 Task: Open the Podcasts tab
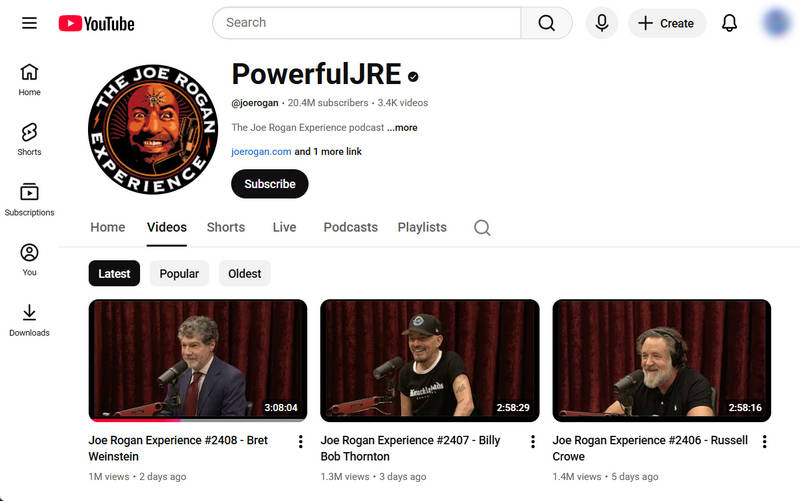[351, 227]
